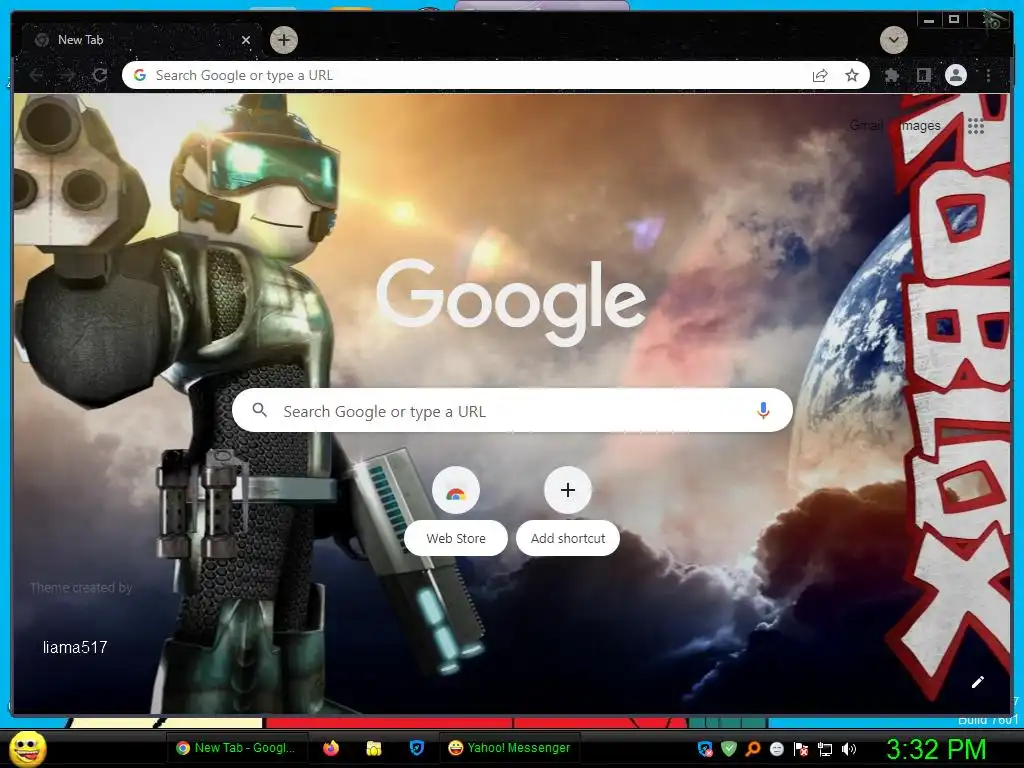Image resolution: width=1024 pixels, height=768 pixels.
Task: Start voice search with the microphone icon
Action: click(763, 410)
